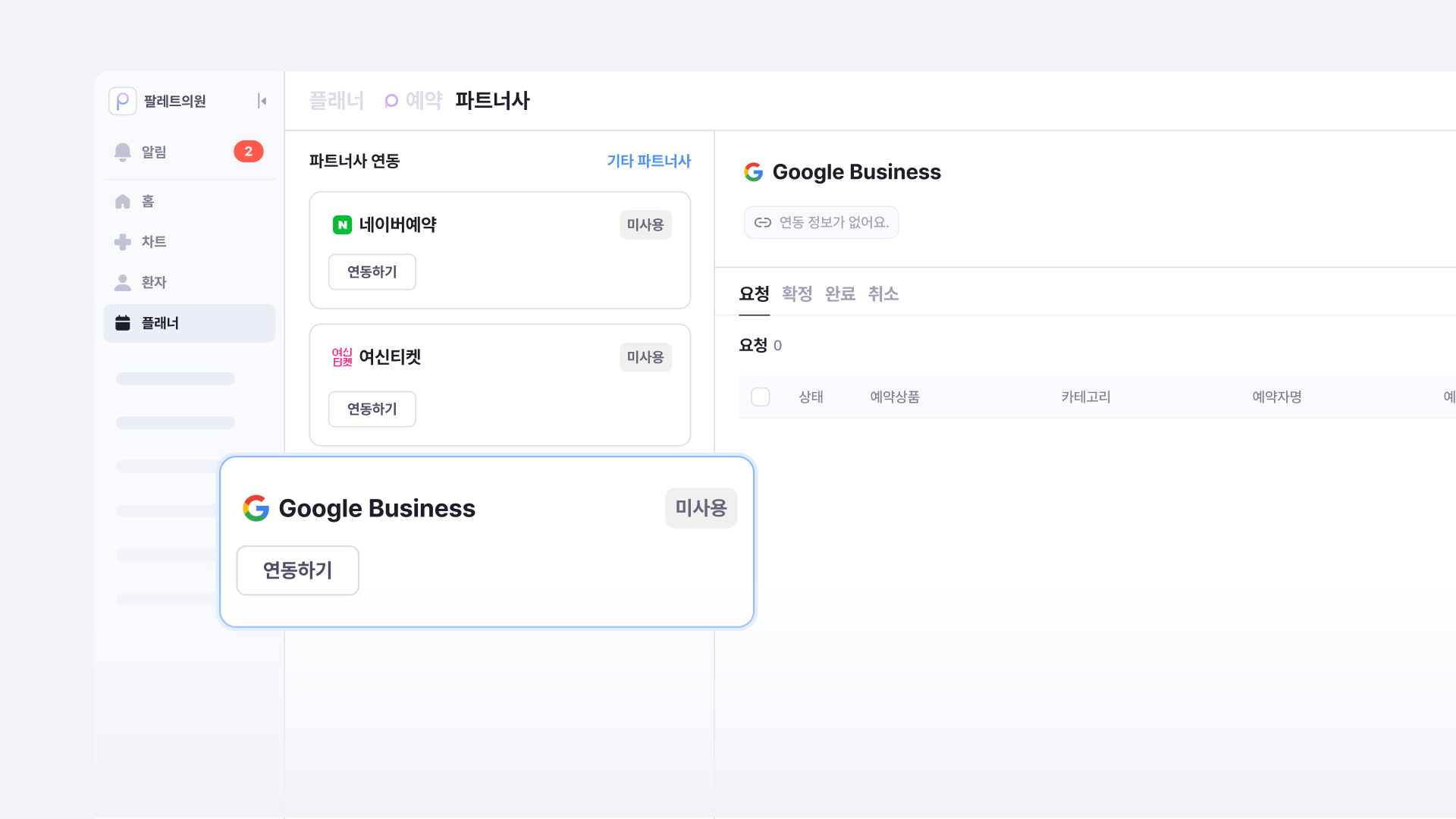
Task: Click the red notification badge showing 2
Action: [248, 152]
